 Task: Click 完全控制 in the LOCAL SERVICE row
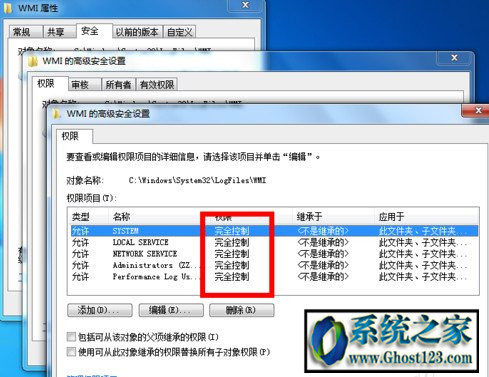(232, 242)
